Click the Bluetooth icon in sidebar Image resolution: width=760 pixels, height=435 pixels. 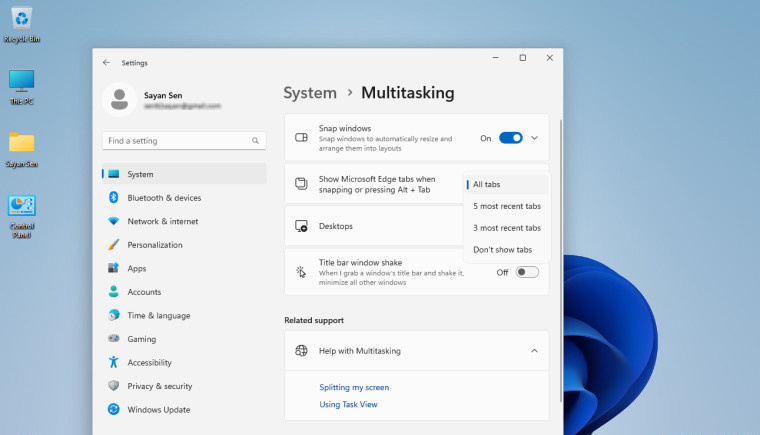click(113, 197)
